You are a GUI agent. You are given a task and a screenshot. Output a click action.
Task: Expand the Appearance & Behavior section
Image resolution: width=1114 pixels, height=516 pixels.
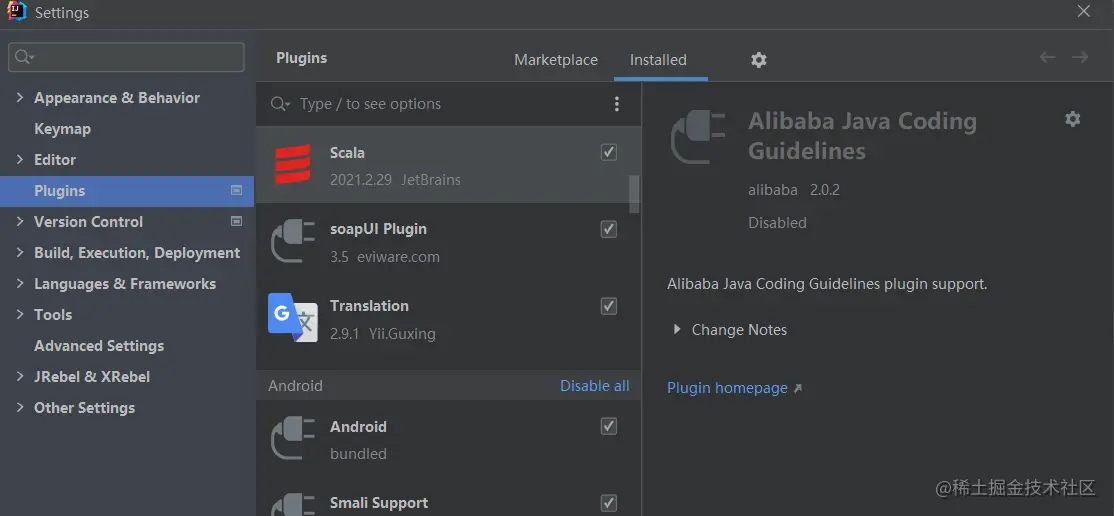click(x=20, y=98)
